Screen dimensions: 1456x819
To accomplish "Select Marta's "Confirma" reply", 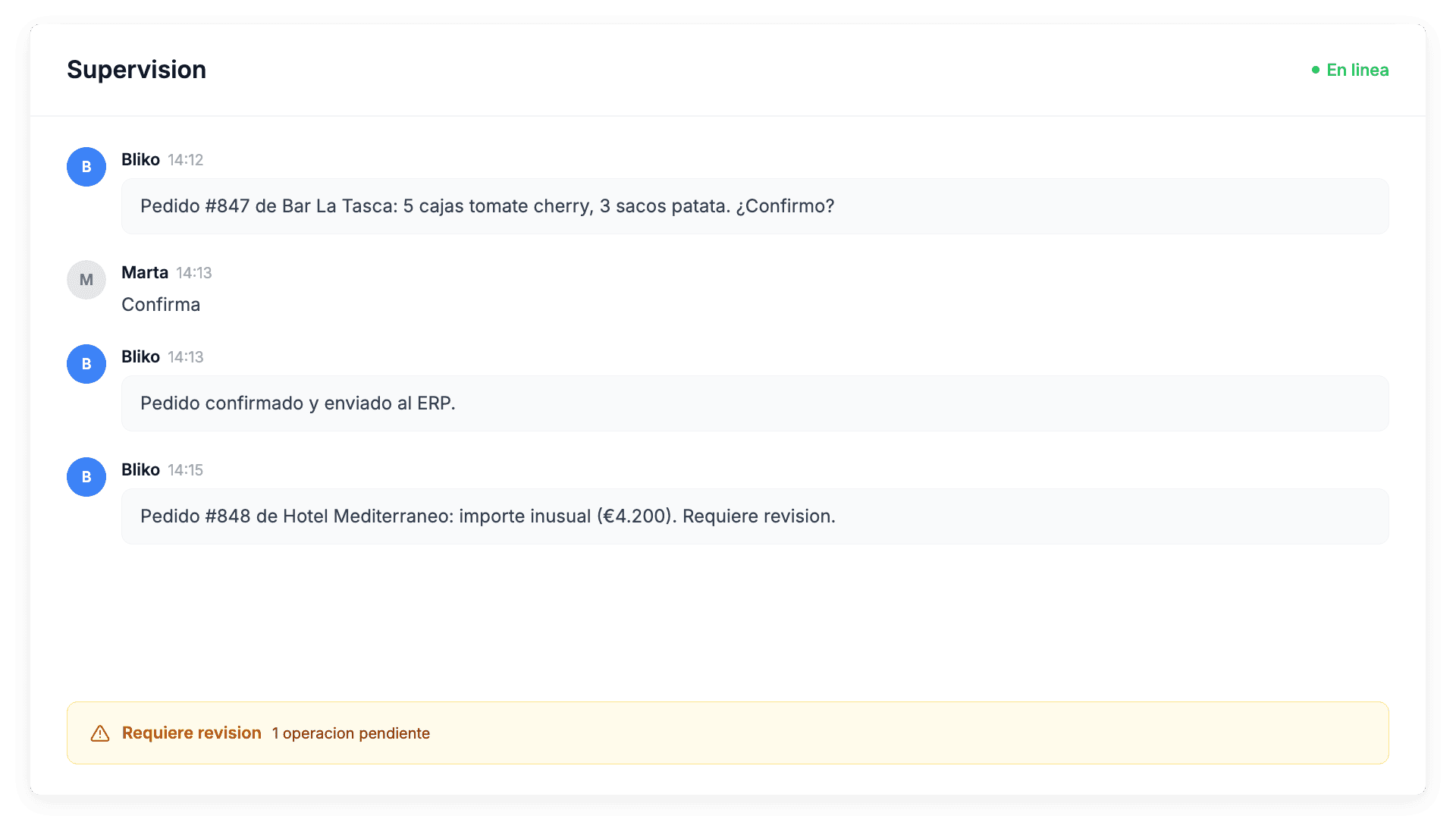I will click(x=161, y=305).
